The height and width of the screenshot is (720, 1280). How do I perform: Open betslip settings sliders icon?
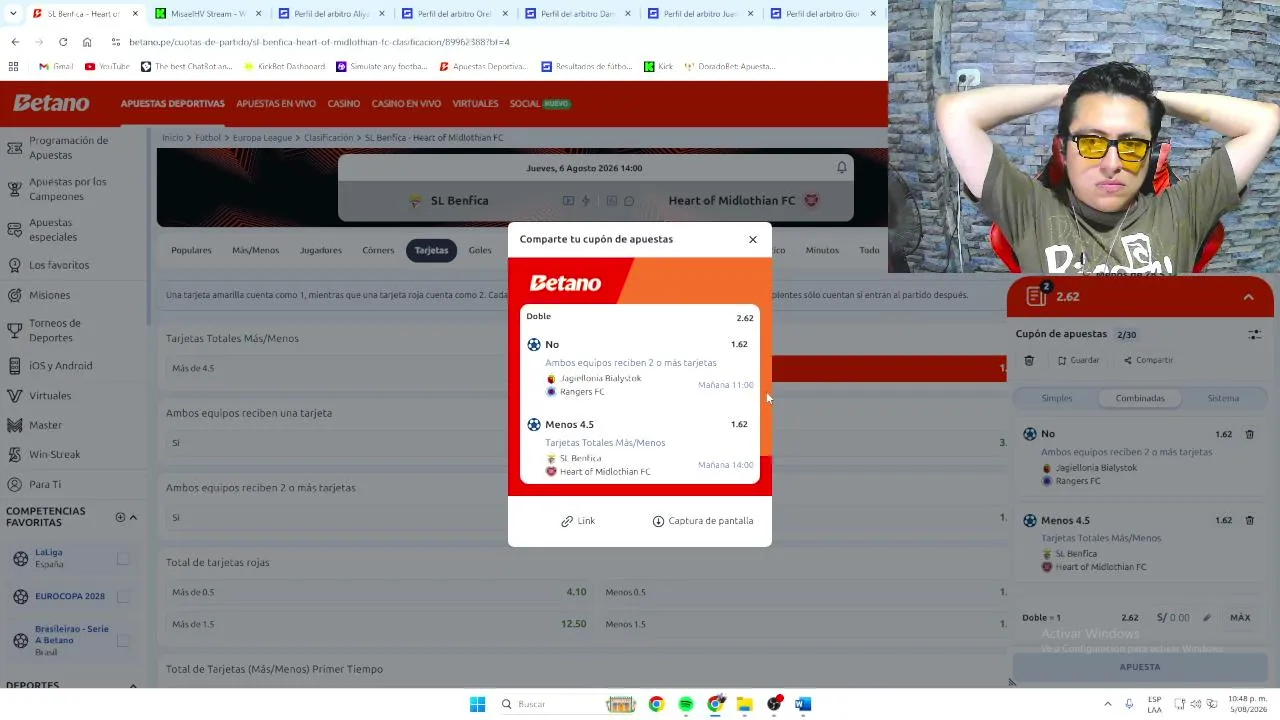coord(1254,334)
